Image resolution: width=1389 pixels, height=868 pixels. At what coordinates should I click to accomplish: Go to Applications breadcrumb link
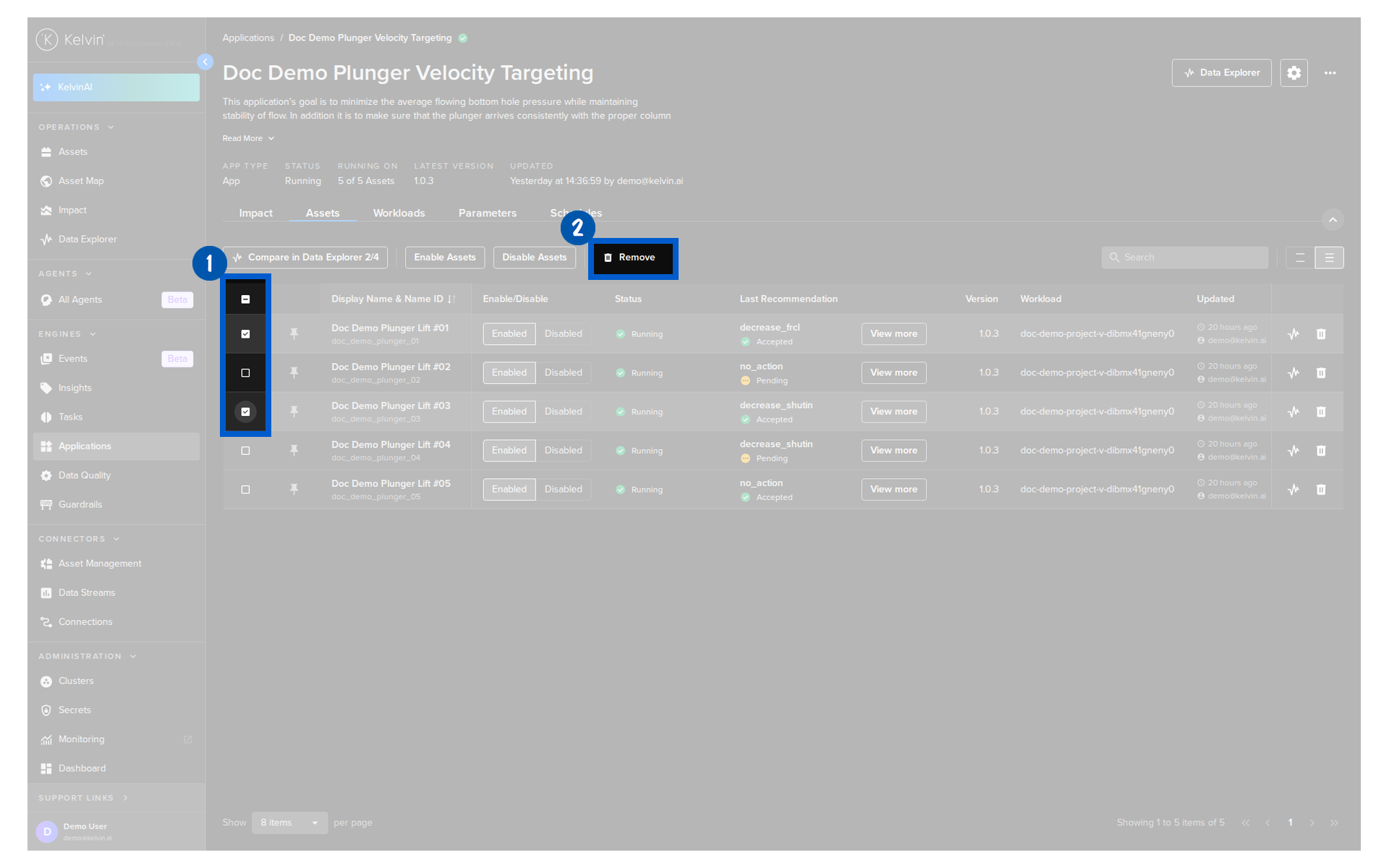click(248, 38)
